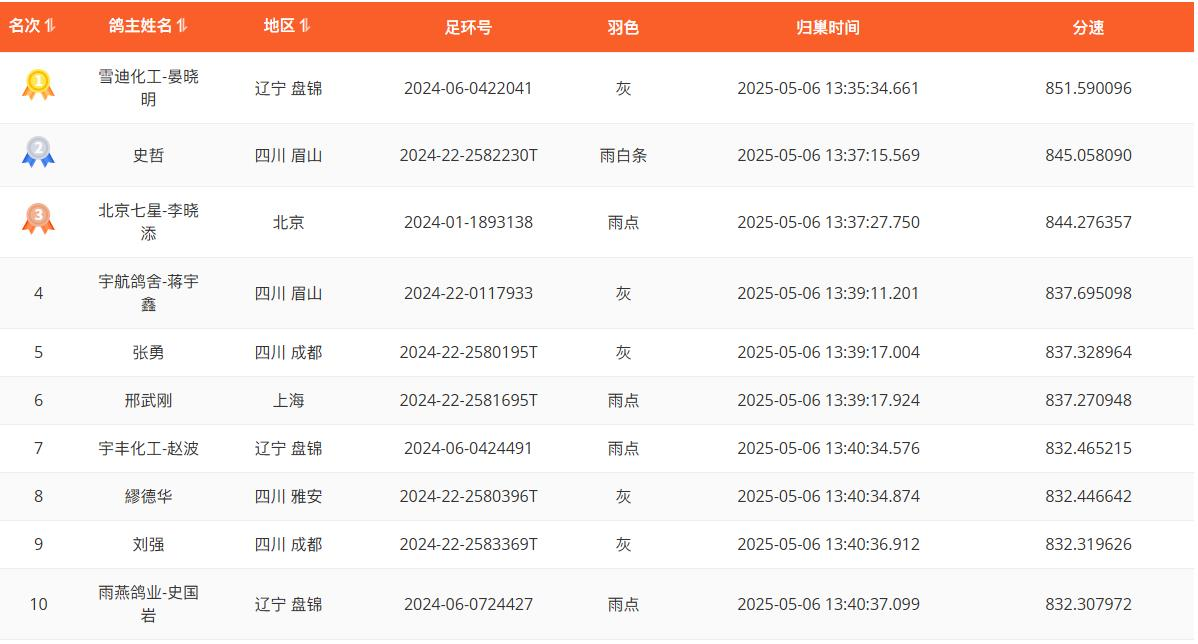Click the 分速 column header
The height and width of the screenshot is (644, 1198).
[x=1088, y=27]
